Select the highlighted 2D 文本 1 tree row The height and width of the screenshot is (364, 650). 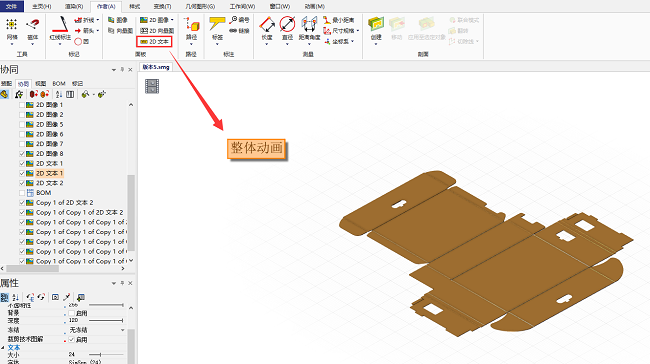point(49,173)
